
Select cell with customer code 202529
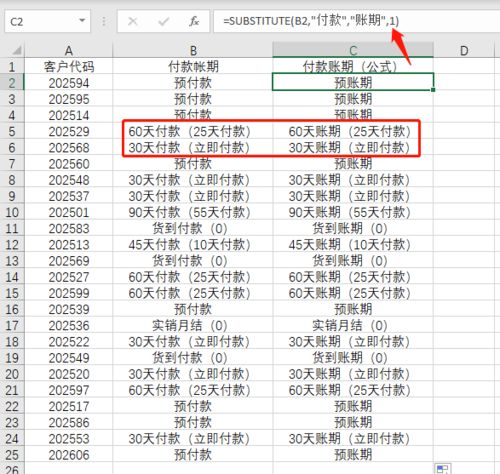pyautogui.click(x=69, y=131)
